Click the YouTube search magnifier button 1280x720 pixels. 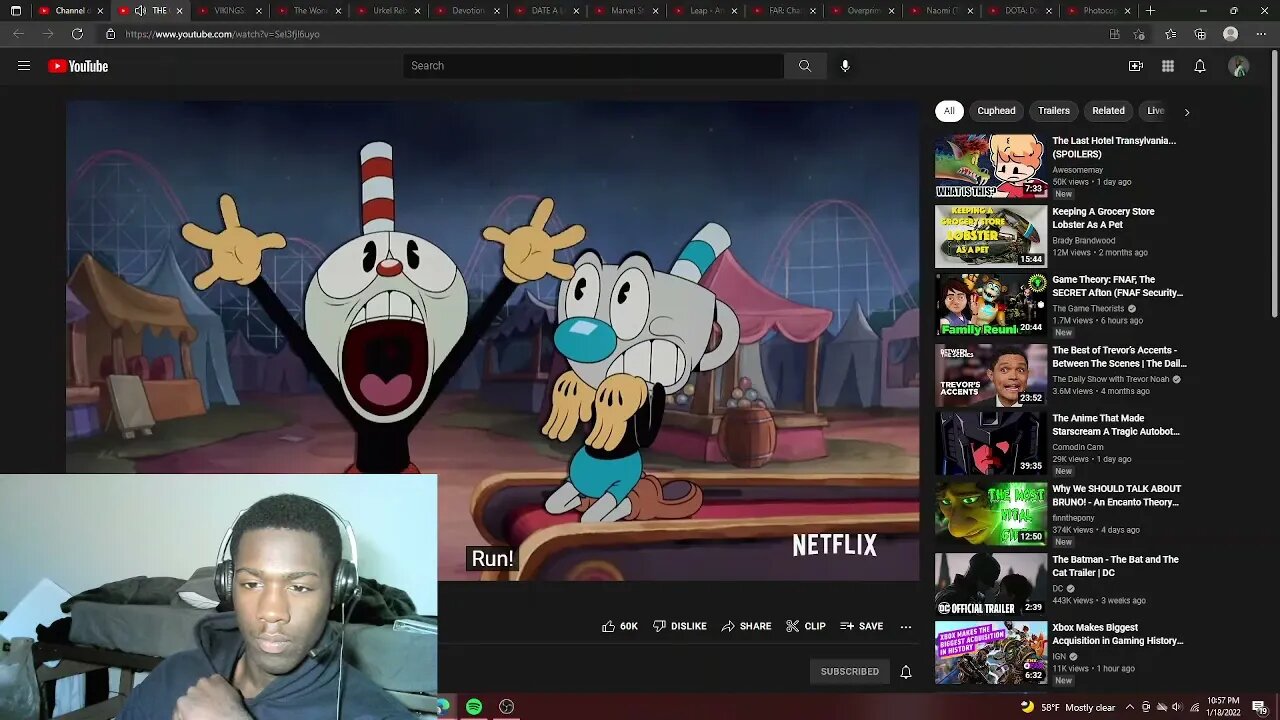(x=805, y=66)
